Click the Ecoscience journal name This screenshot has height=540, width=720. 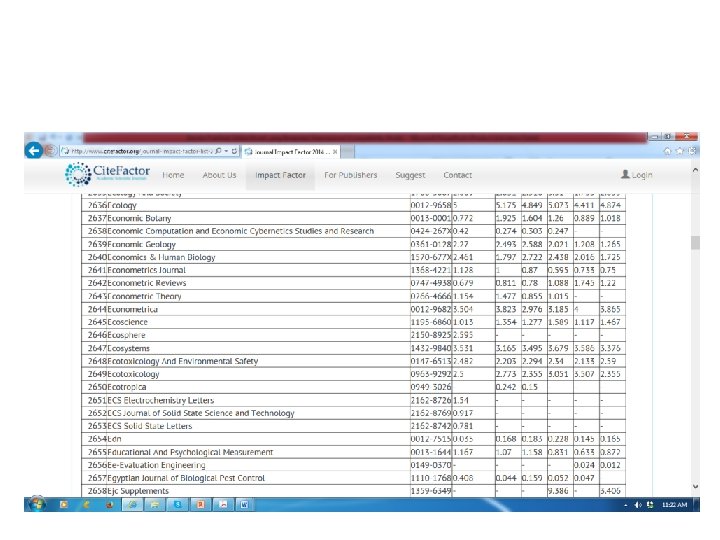click(x=127, y=322)
